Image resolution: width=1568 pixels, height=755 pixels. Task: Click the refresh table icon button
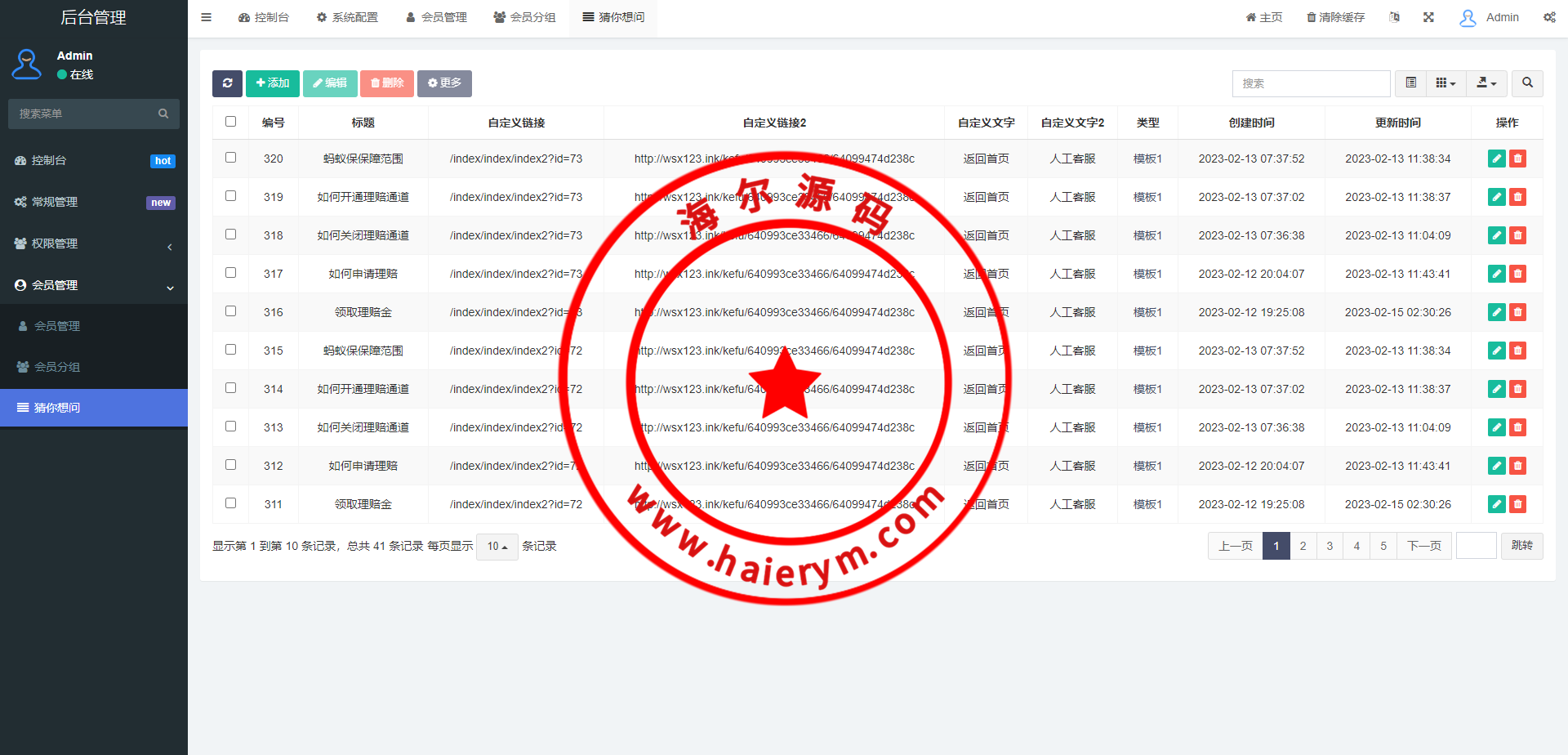227,83
